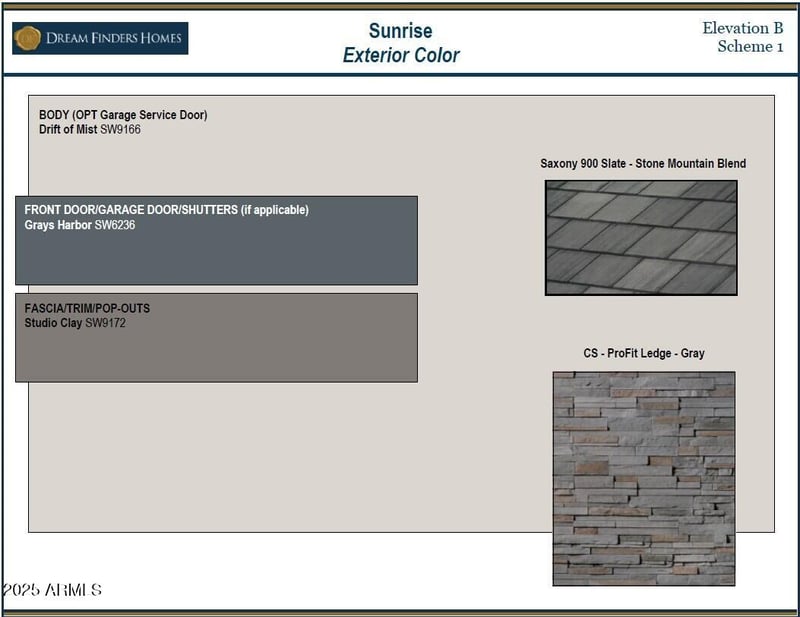The image size is (800, 617).
Task: Click the CS - ProFit Ledge - Gray label
Action: 644,354
